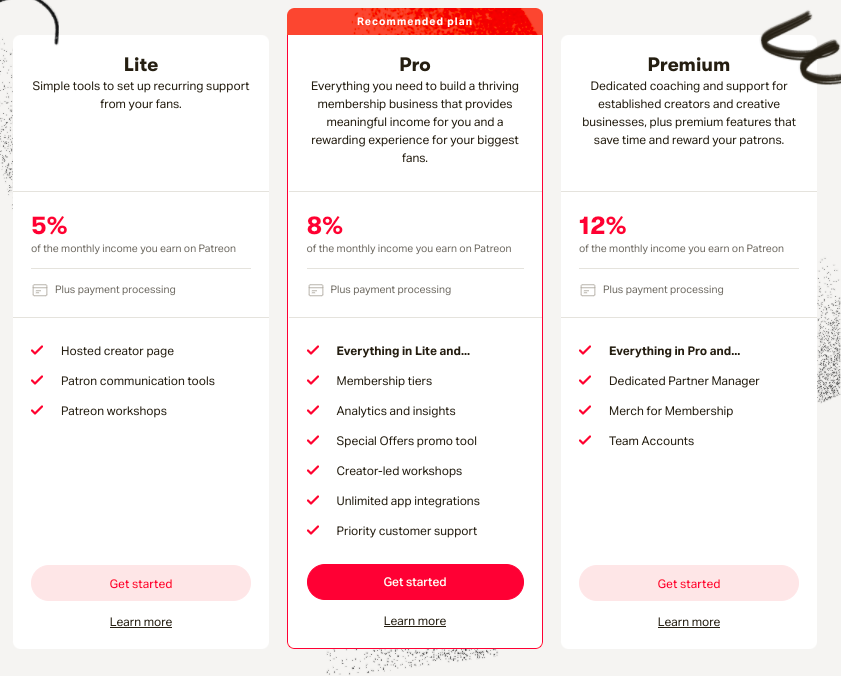The image size is (841, 676).
Task: Click the Premium plan 12% fee text
Action: (602, 225)
